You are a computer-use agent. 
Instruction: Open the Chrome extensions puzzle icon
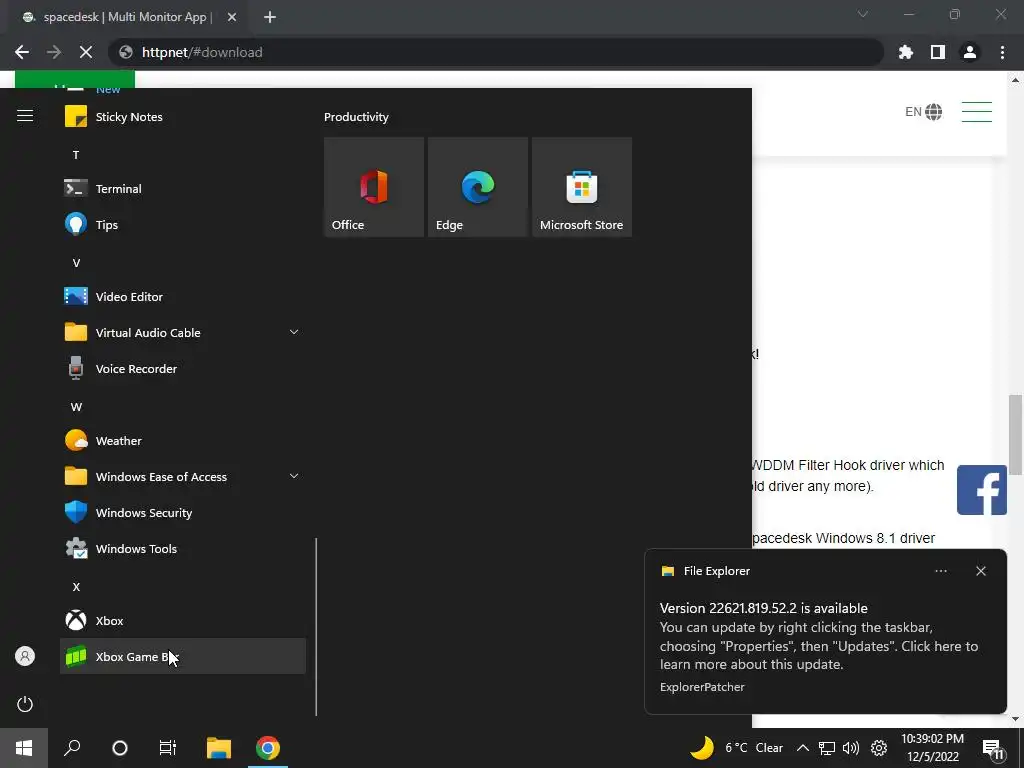pos(905,52)
